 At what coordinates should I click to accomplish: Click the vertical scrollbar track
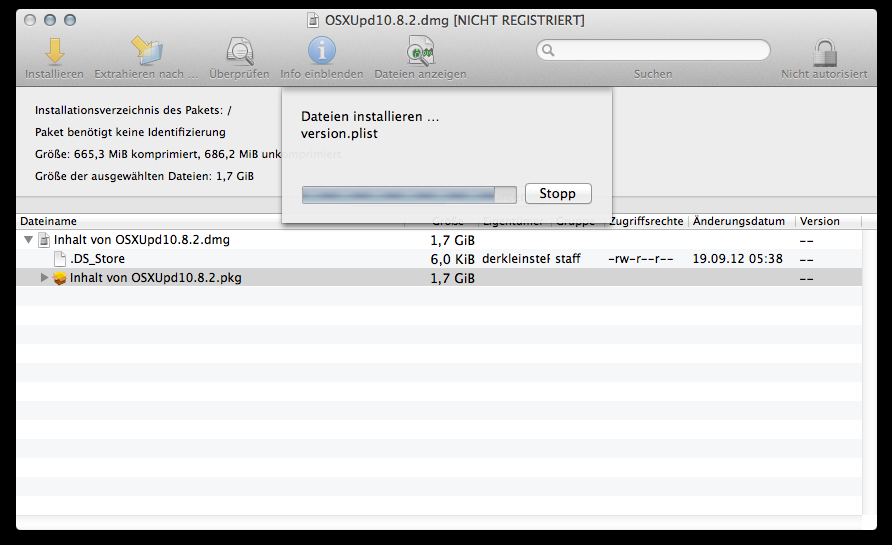tap(869, 373)
